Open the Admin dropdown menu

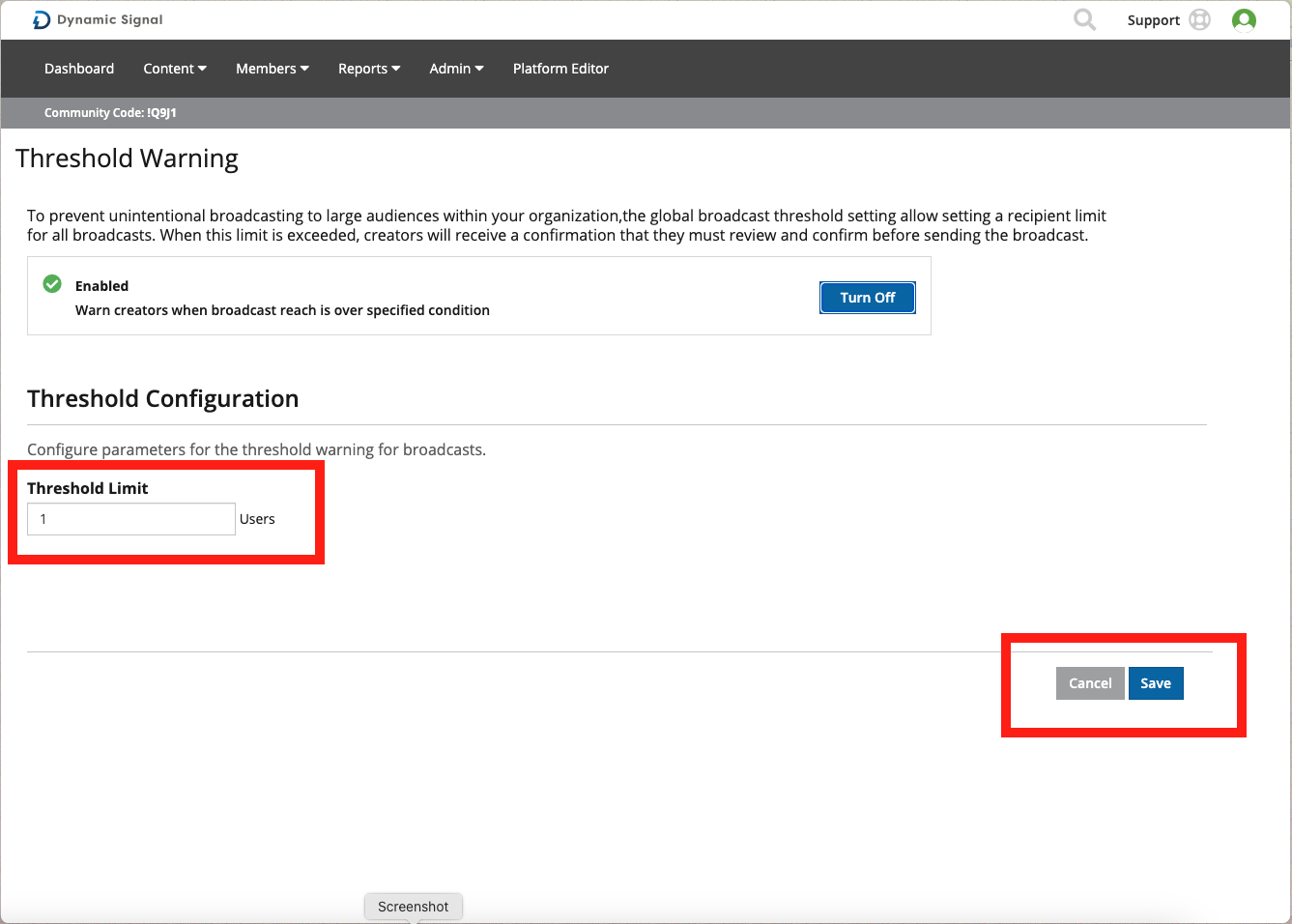[456, 69]
